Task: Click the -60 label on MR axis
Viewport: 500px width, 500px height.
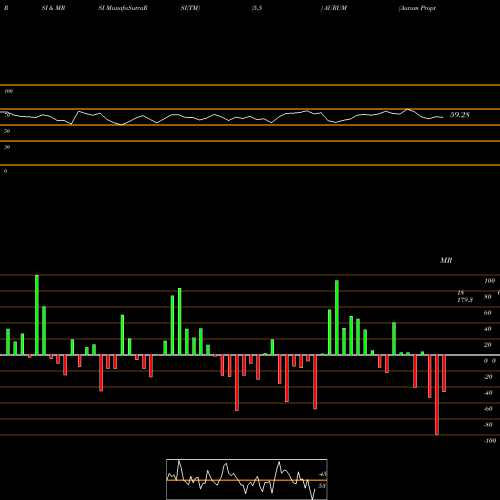Action: point(488,409)
